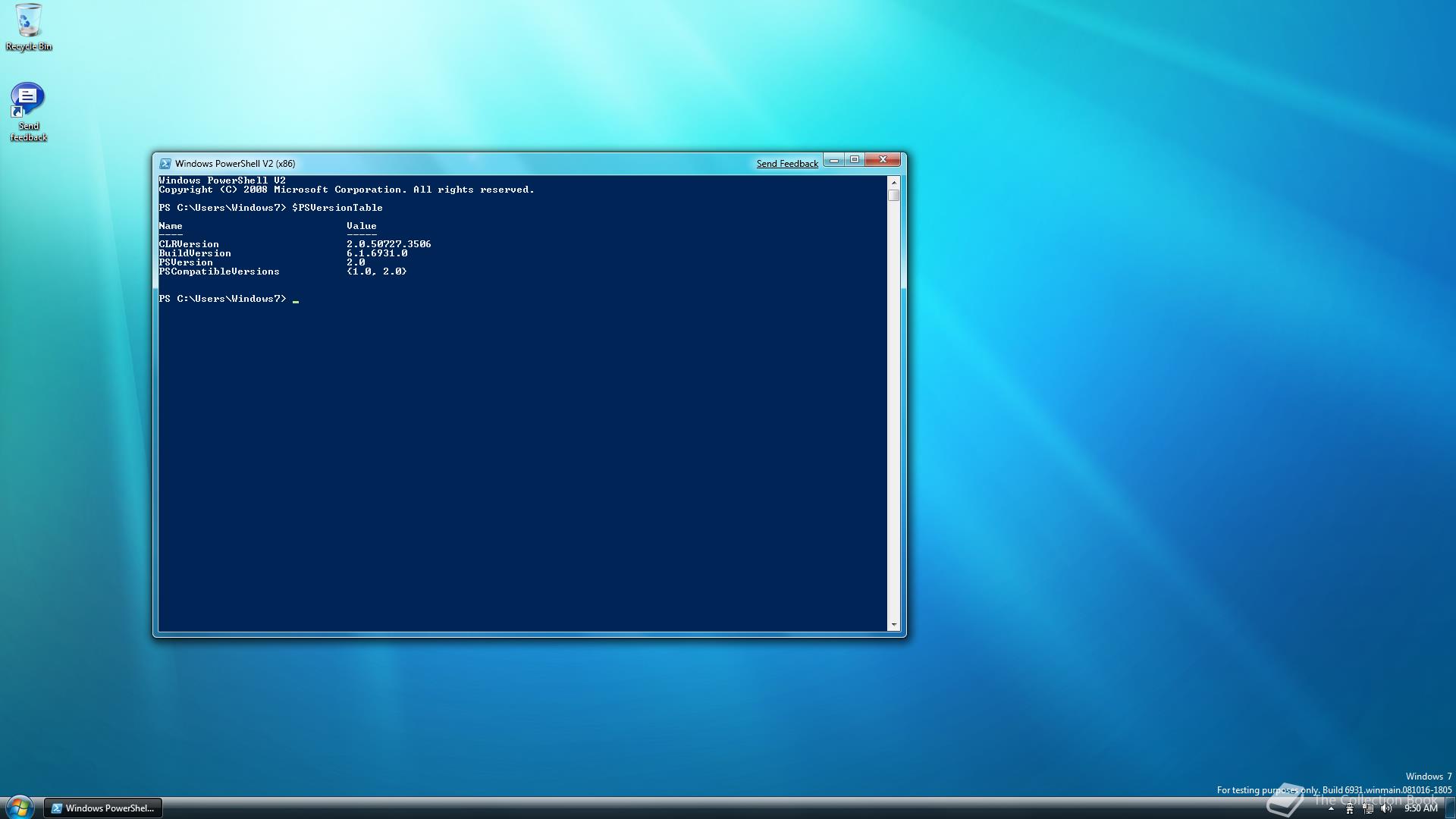Select the Send feedback desktop shortcut
Viewport: 1456px width, 819px height.
coord(28,111)
